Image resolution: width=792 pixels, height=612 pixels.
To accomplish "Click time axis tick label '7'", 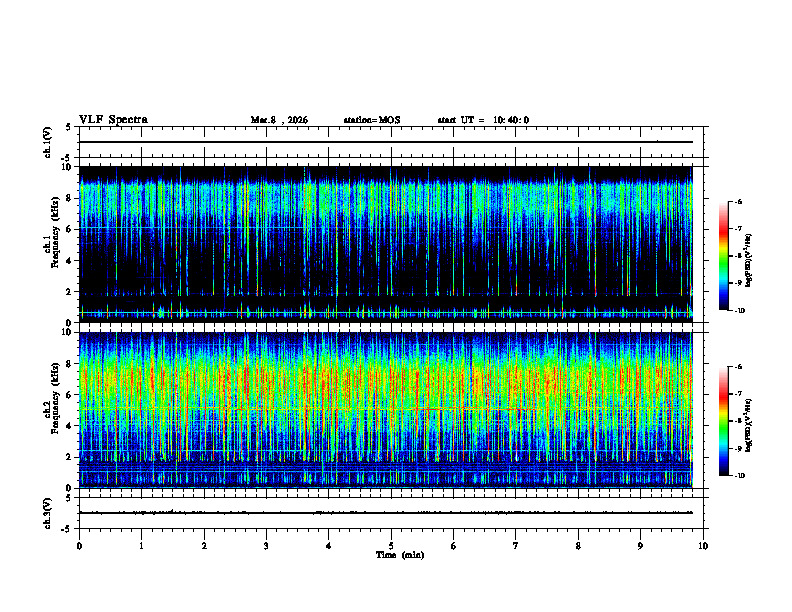I will pyautogui.click(x=516, y=546).
